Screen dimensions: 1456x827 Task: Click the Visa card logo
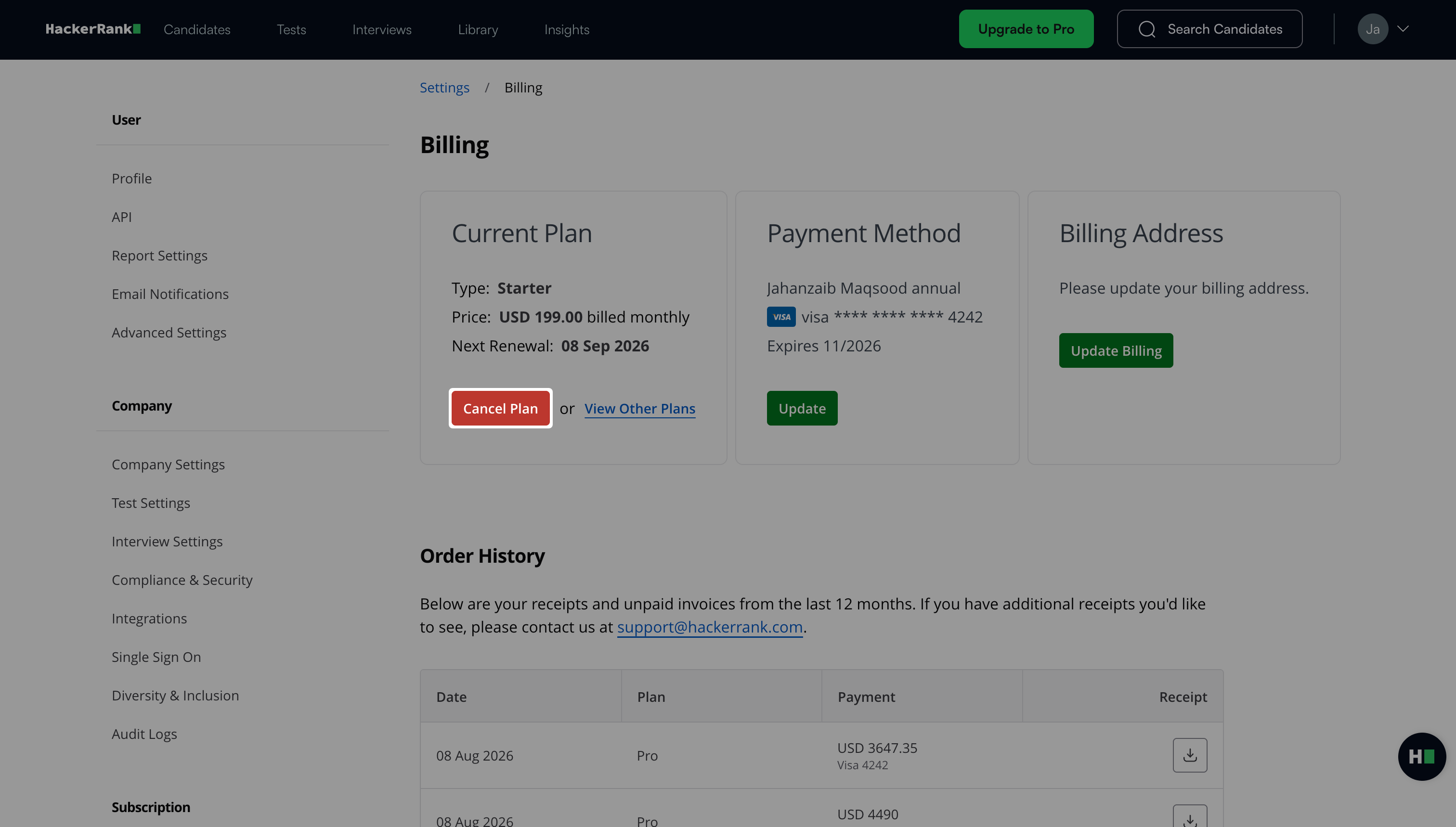coord(781,317)
